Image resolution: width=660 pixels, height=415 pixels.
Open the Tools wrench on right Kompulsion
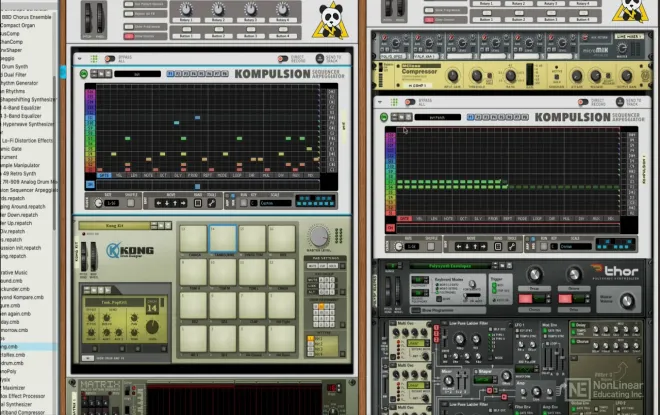pos(512,247)
